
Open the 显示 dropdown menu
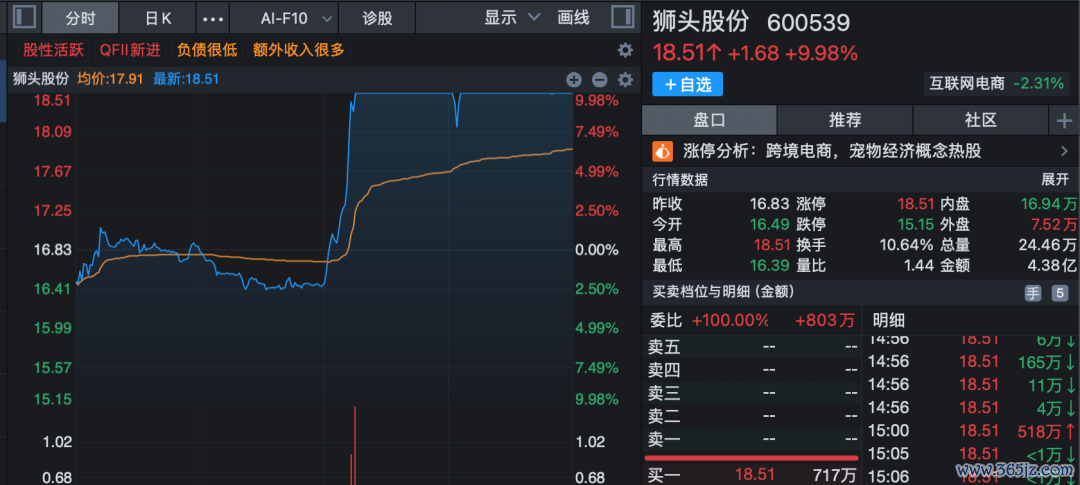512,17
